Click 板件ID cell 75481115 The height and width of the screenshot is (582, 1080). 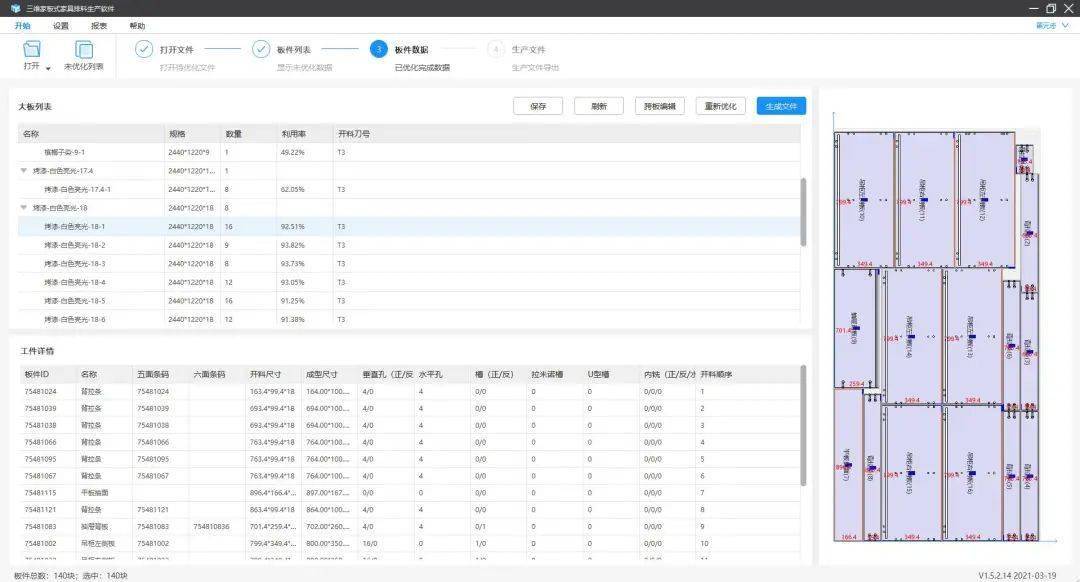[41, 493]
